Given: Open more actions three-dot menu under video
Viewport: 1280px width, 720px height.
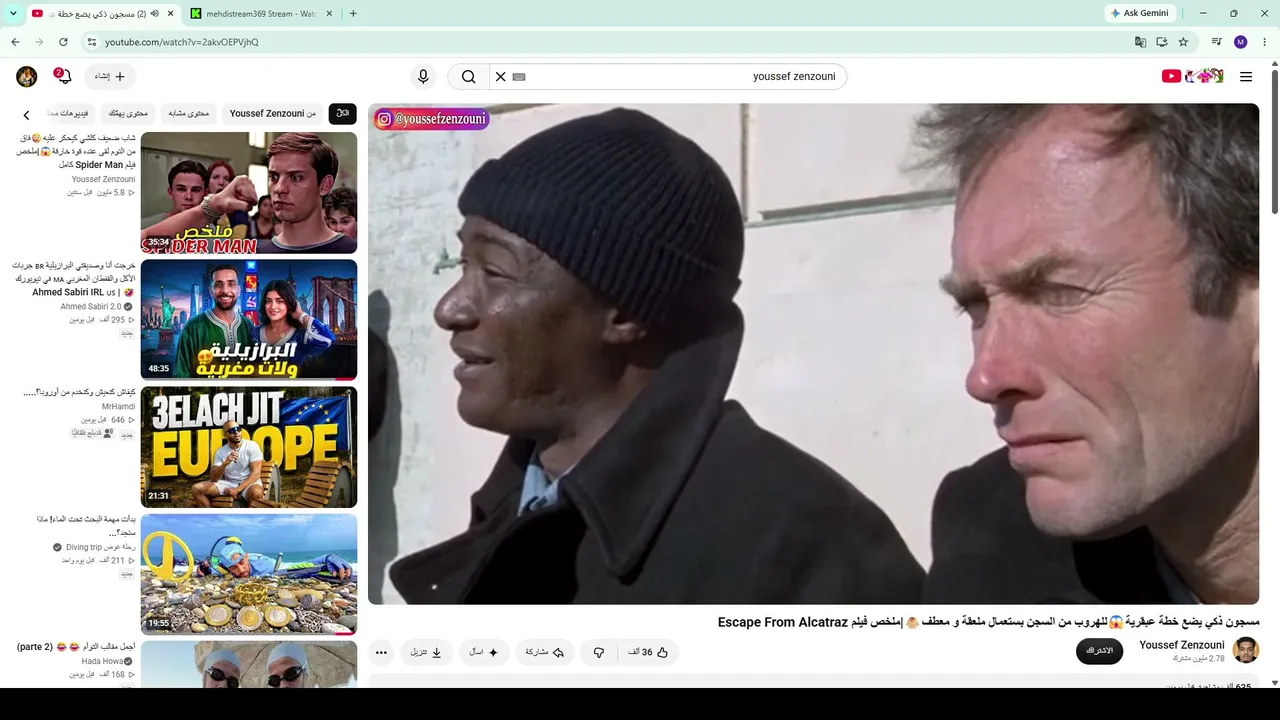Looking at the screenshot, I should click(x=381, y=652).
